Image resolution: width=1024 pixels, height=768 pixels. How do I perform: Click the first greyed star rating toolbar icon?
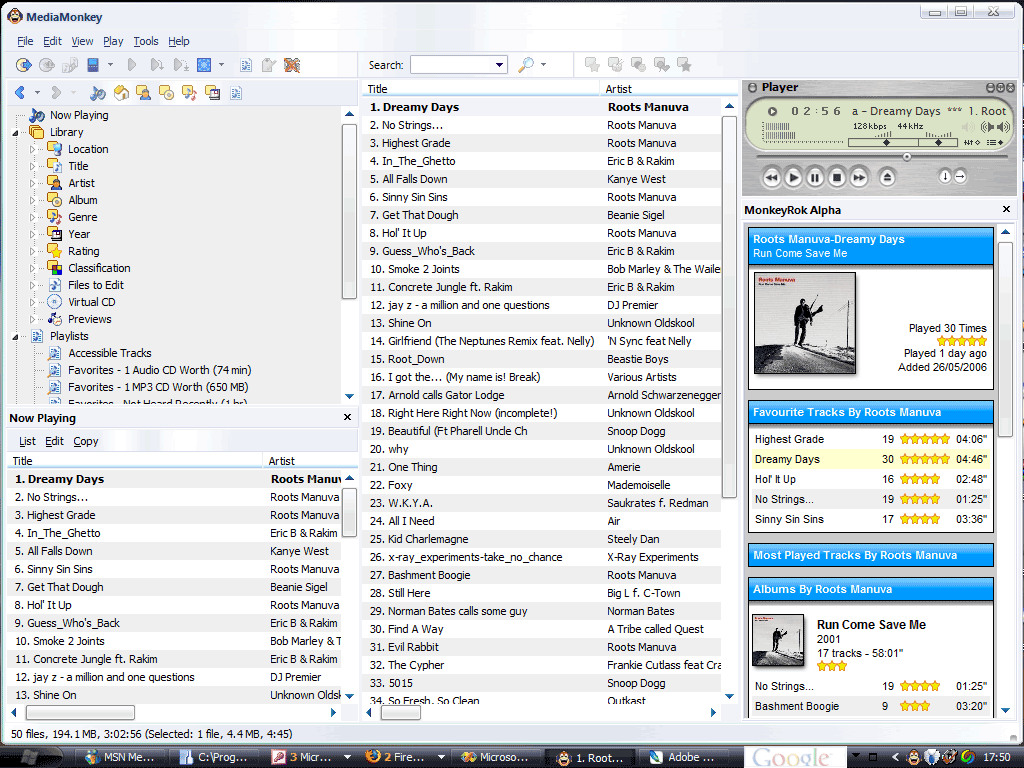click(592, 65)
